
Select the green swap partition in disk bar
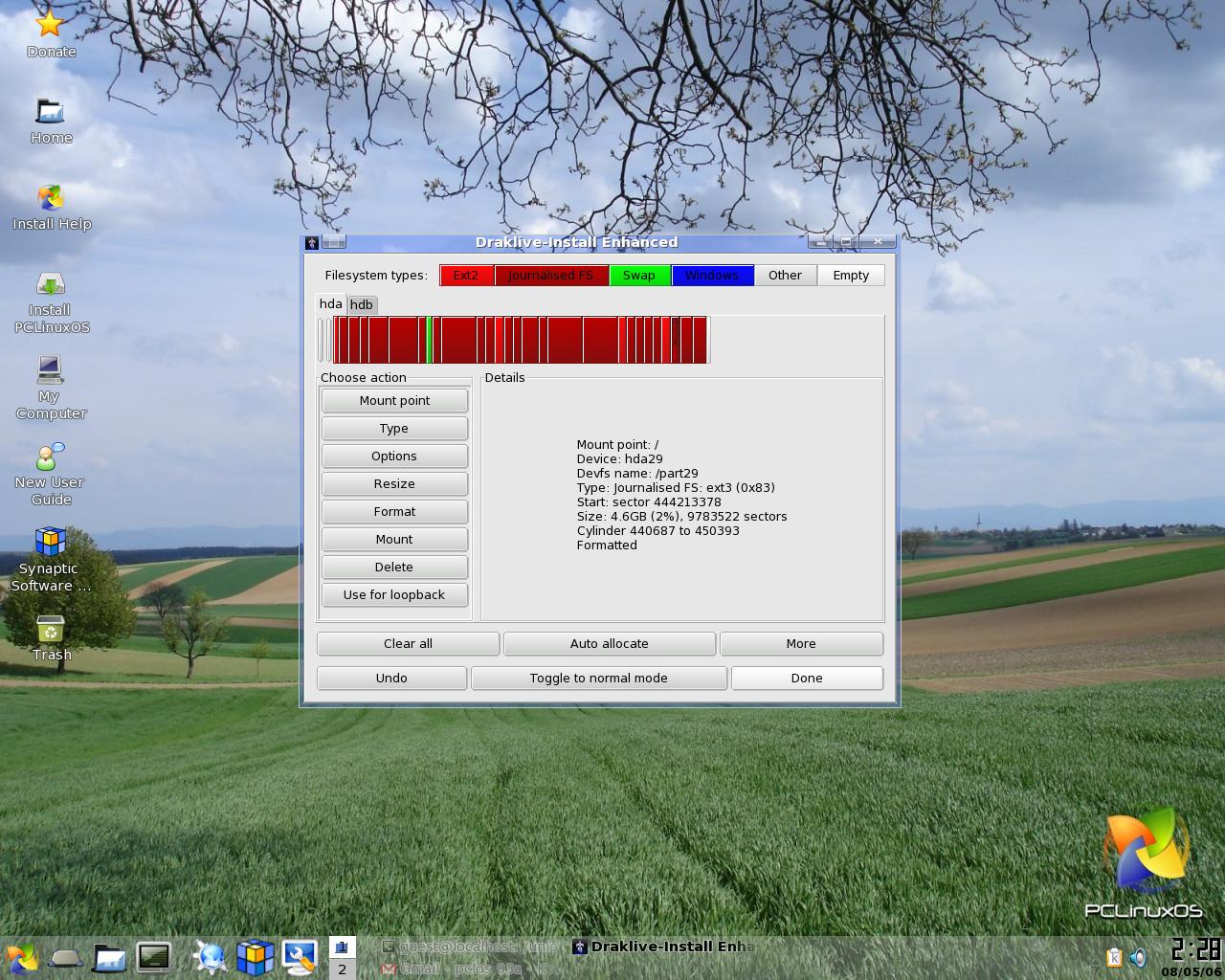tap(430, 340)
